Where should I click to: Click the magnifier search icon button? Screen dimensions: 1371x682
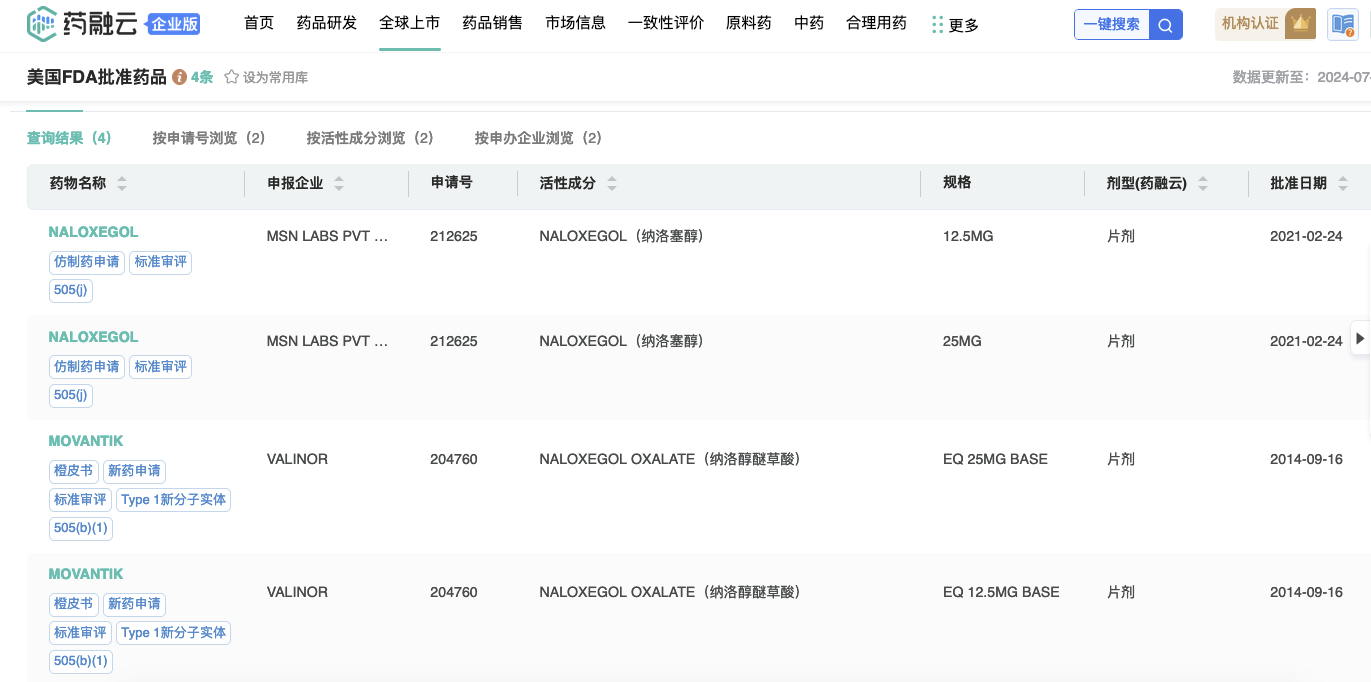1166,25
